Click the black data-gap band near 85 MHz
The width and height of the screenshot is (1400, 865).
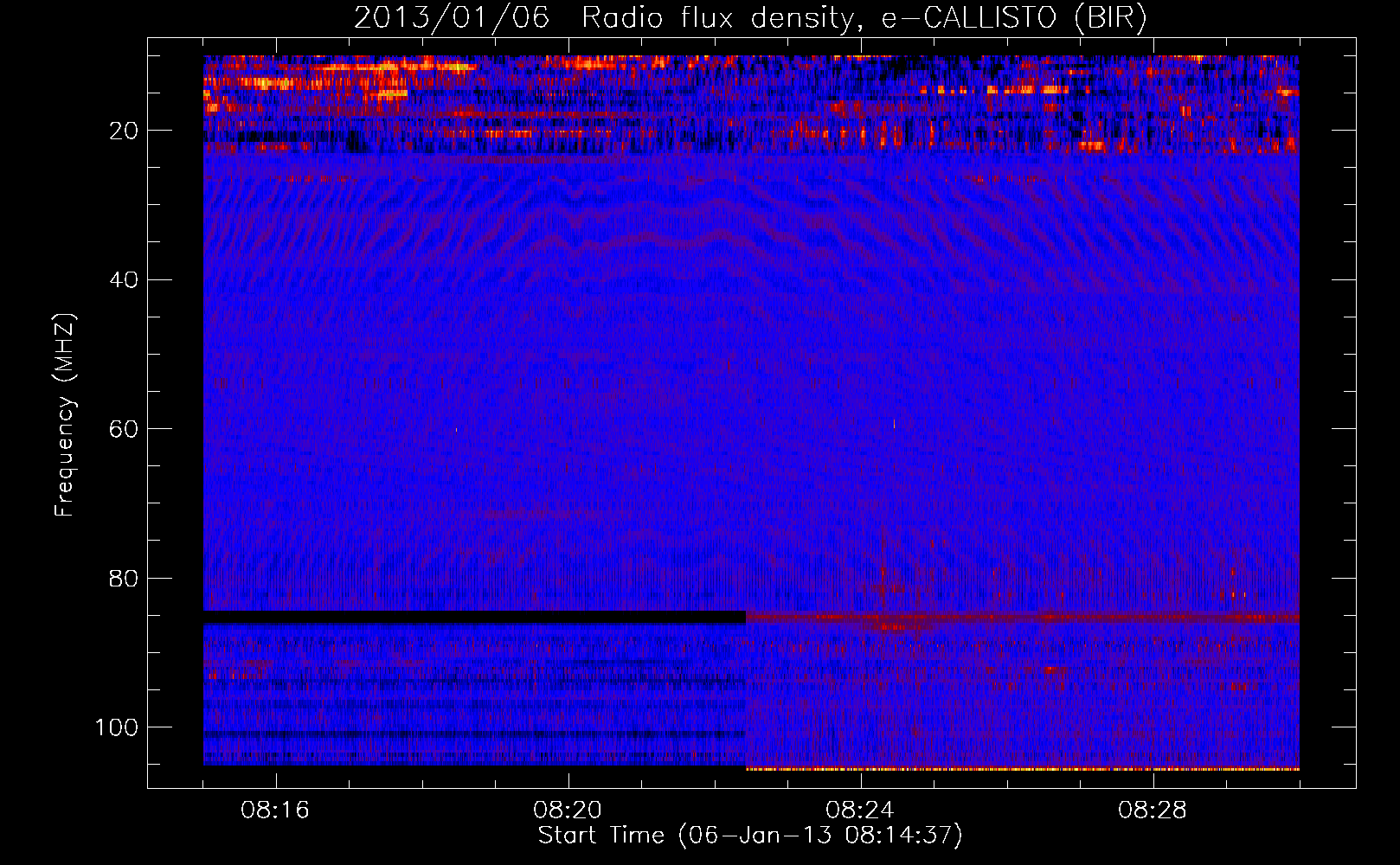point(474,617)
